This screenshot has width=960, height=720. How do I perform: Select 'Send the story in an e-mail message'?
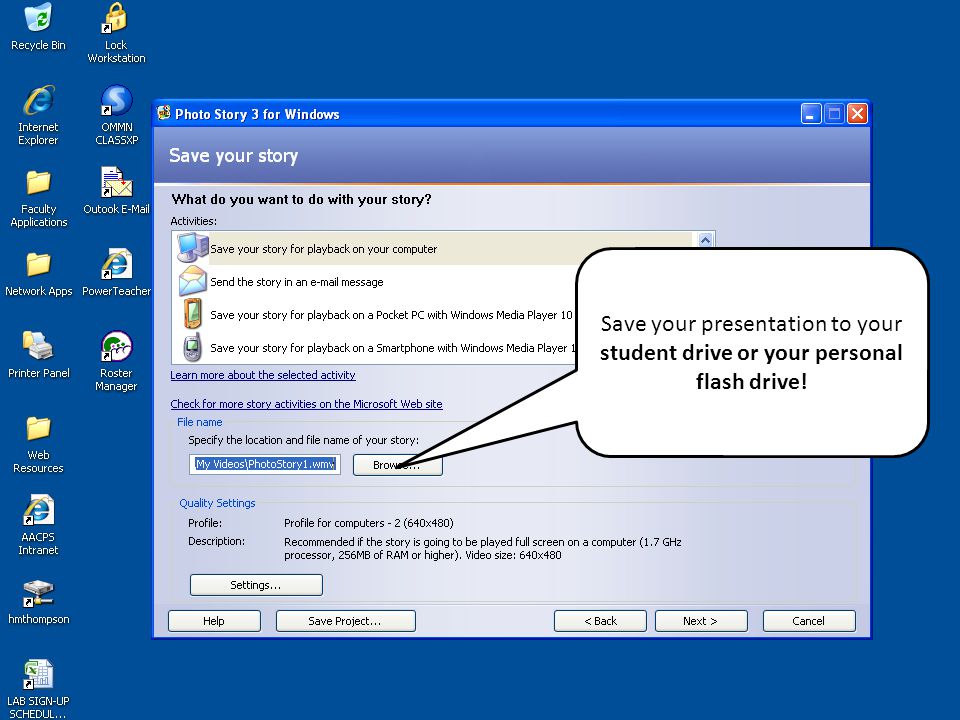296,282
